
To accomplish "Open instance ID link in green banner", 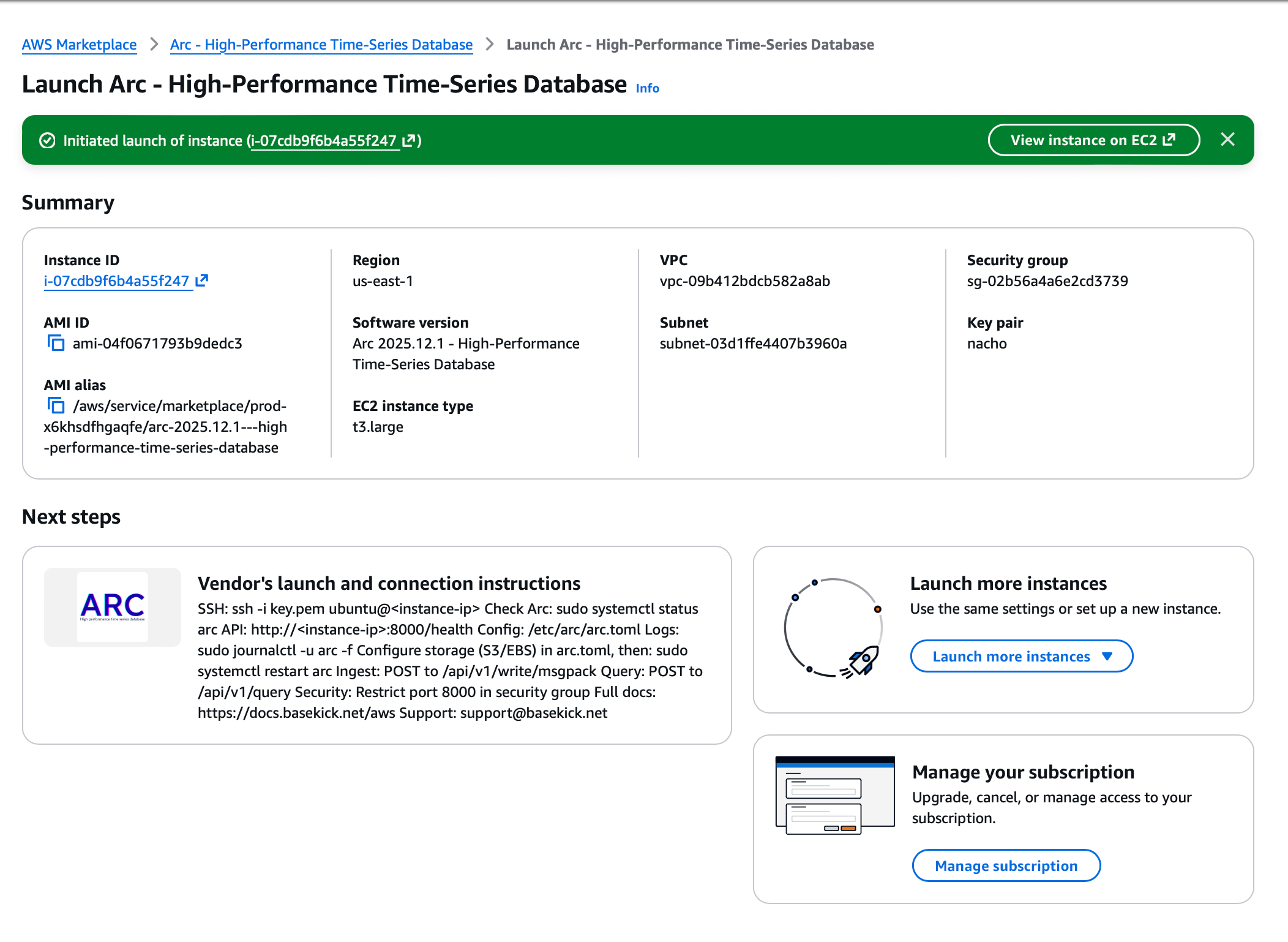I will click(x=324, y=141).
